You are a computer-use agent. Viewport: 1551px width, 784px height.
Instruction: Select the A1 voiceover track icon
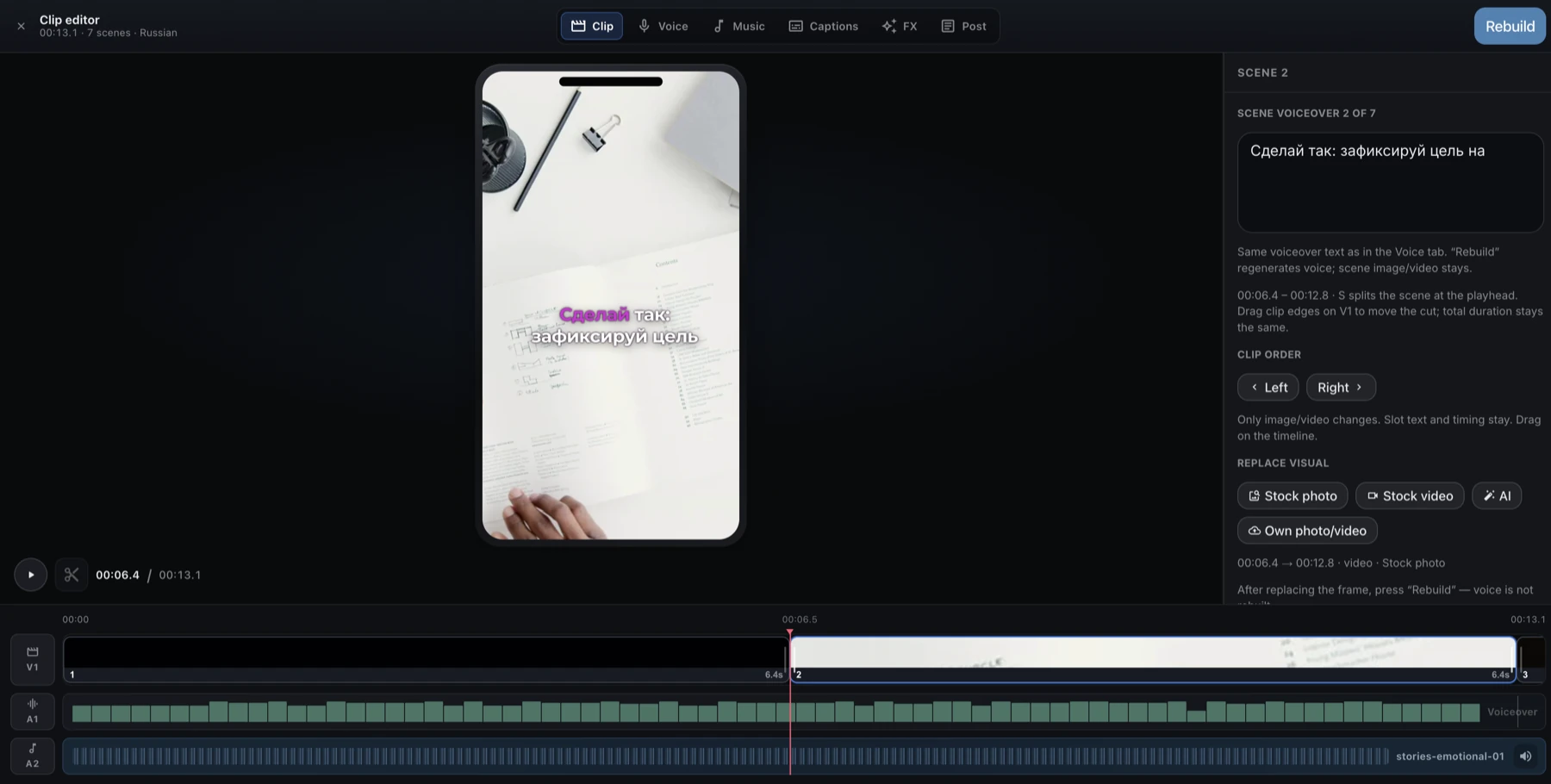click(x=33, y=711)
